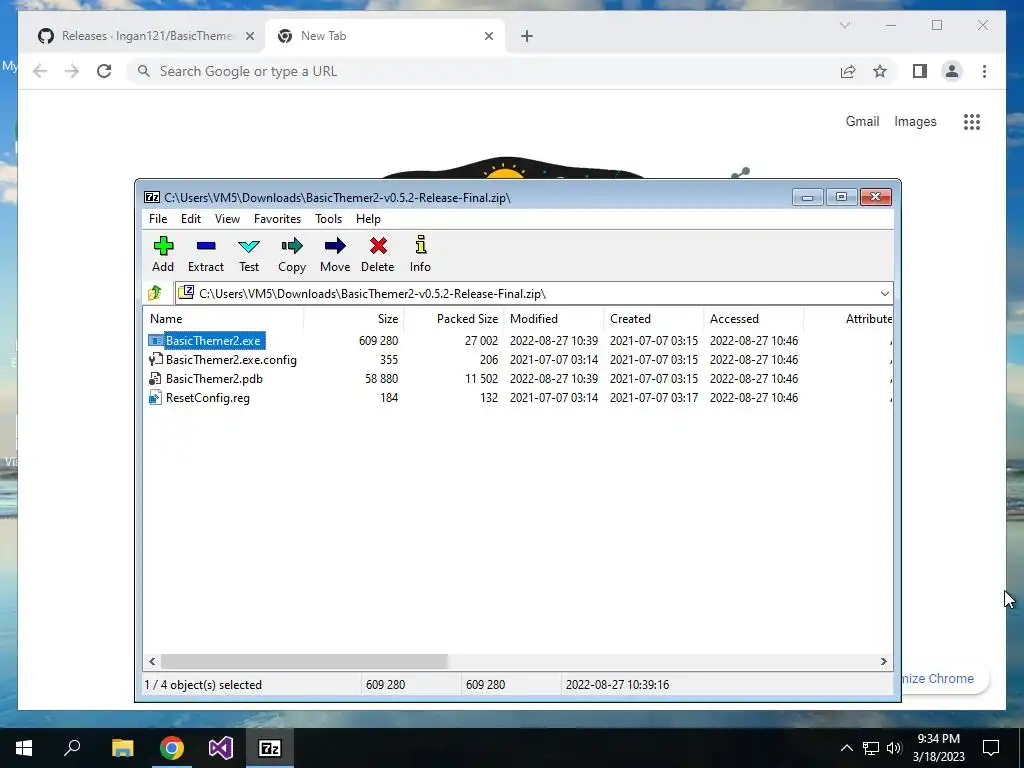1024x768 pixels.
Task: Go forward in Chrome browser
Action: (72, 71)
